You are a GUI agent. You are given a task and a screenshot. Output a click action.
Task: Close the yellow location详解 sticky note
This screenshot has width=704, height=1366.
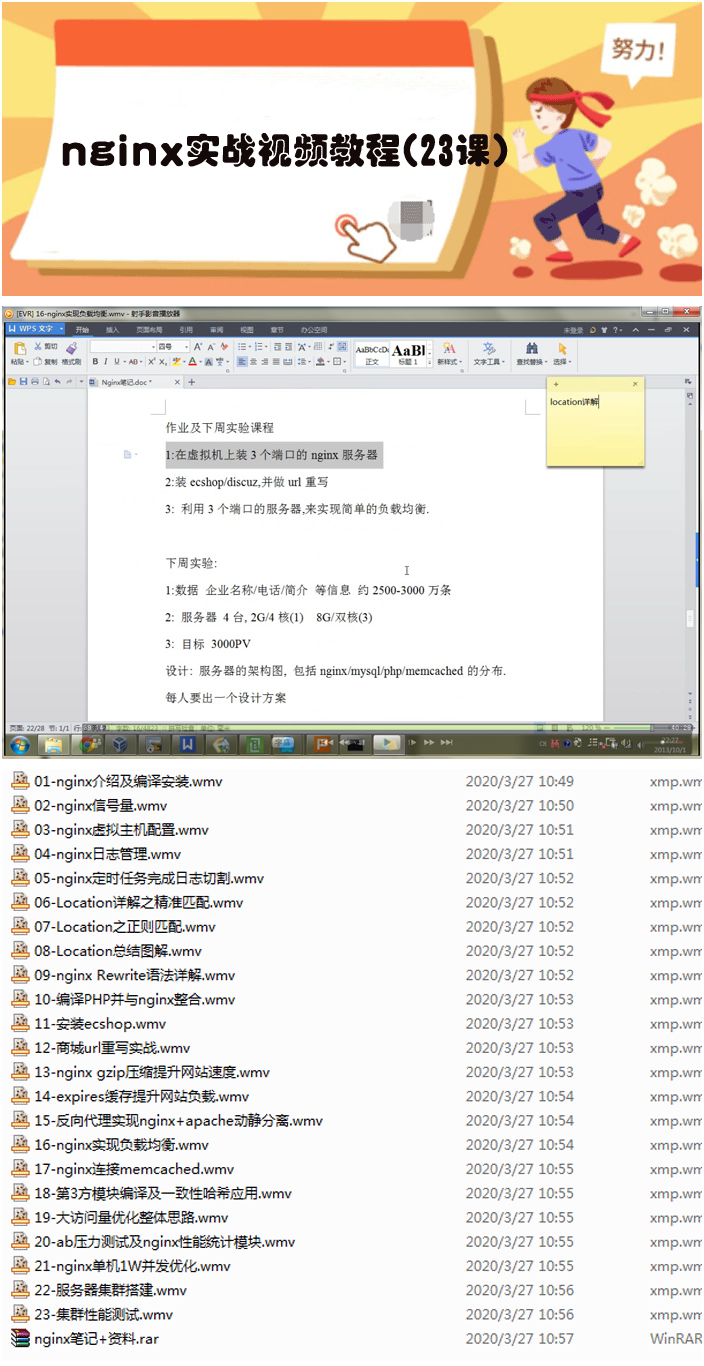[635, 384]
